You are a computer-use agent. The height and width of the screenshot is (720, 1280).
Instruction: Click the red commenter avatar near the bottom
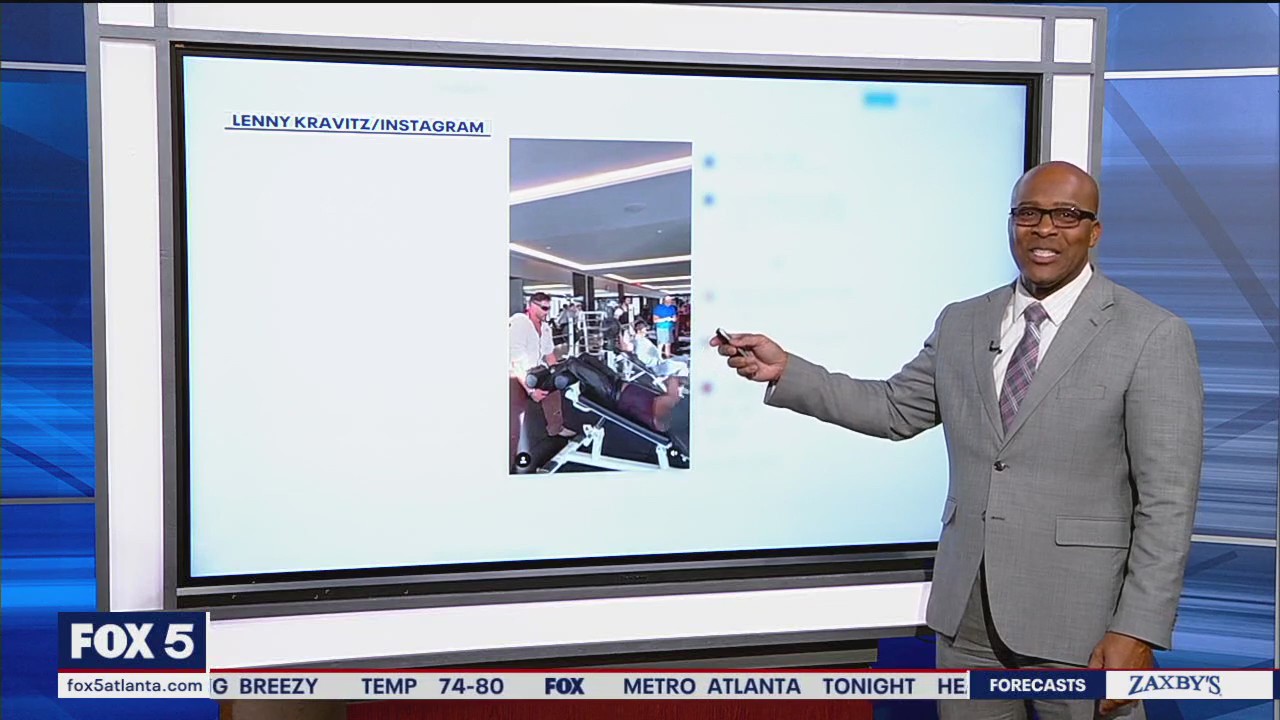point(708,387)
